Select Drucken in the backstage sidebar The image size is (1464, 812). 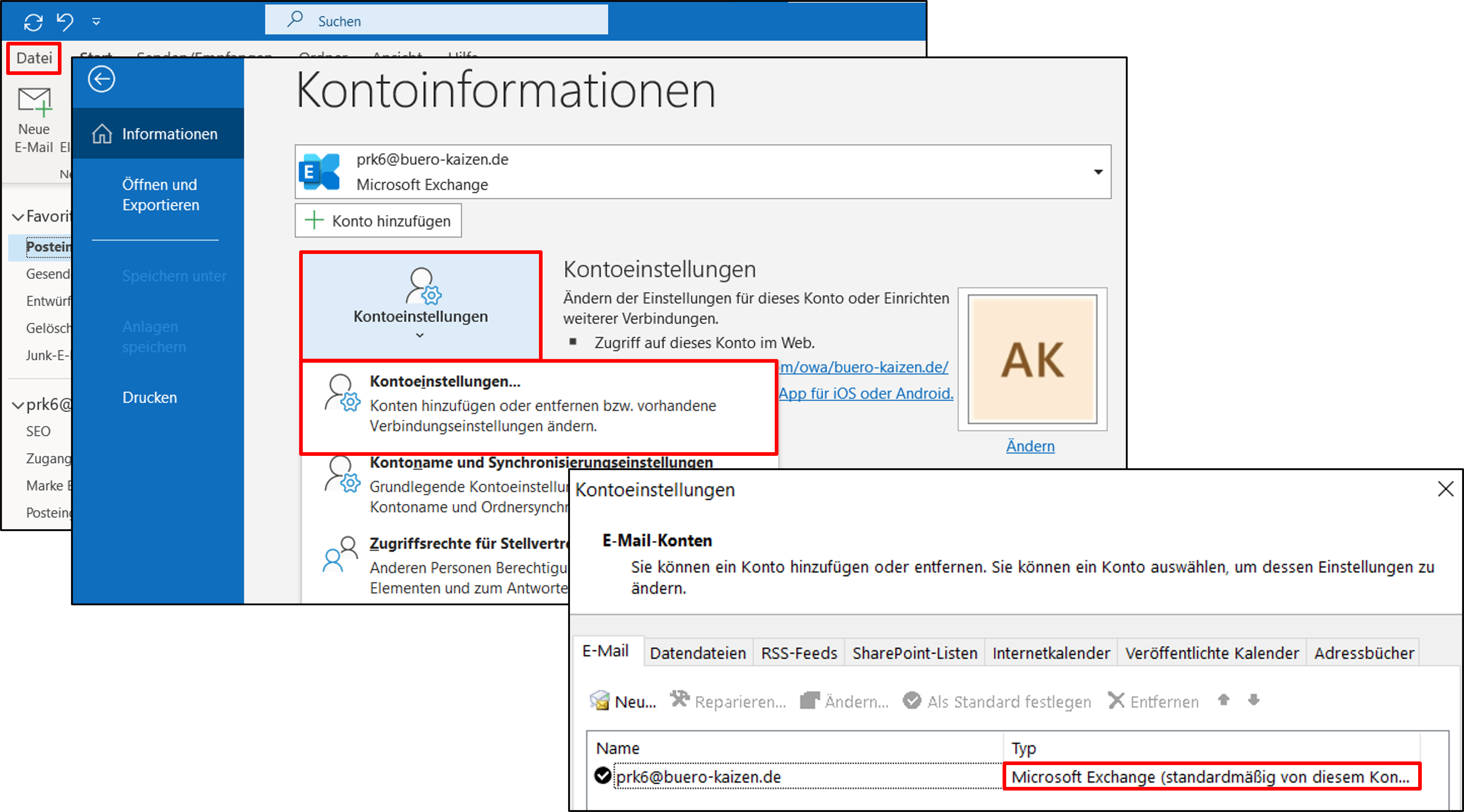(x=150, y=397)
